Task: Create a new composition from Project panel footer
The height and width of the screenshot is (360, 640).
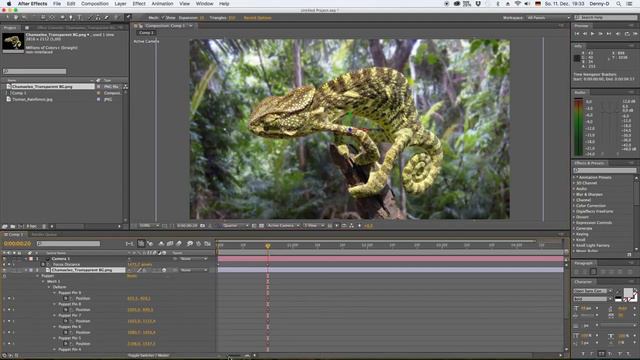Action: (20, 226)
